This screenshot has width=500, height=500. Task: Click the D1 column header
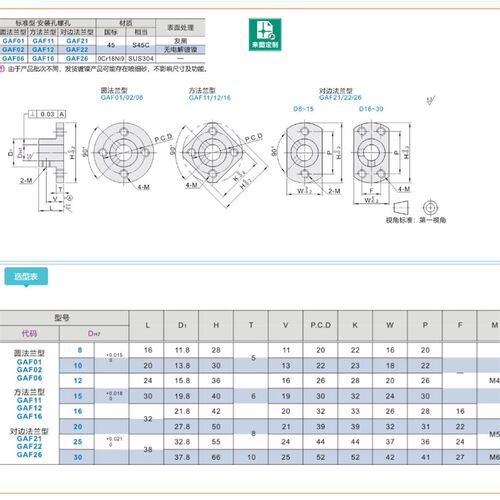tap(182, 325)
